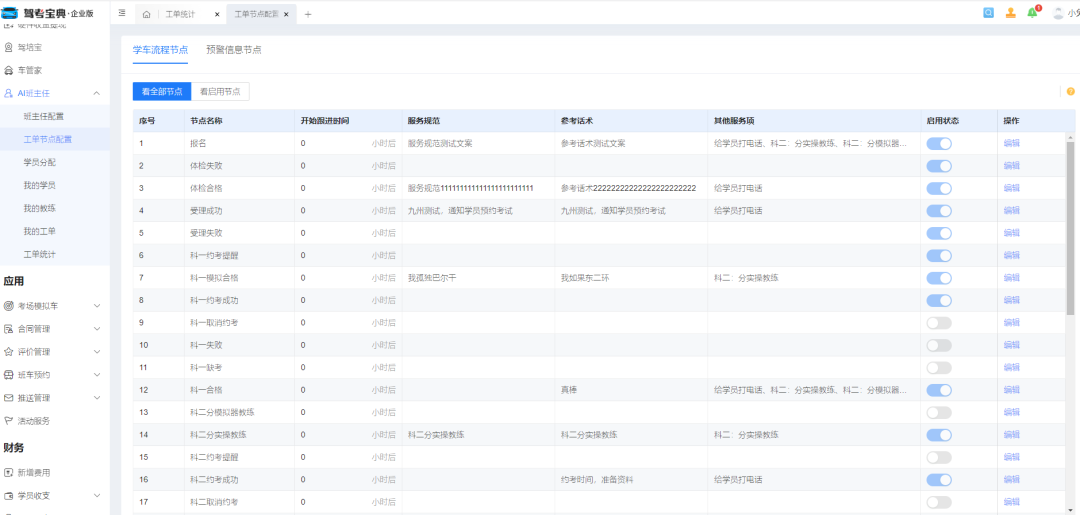
Task: Switch to 预警信息节点 tab
Action: [233, 50]
